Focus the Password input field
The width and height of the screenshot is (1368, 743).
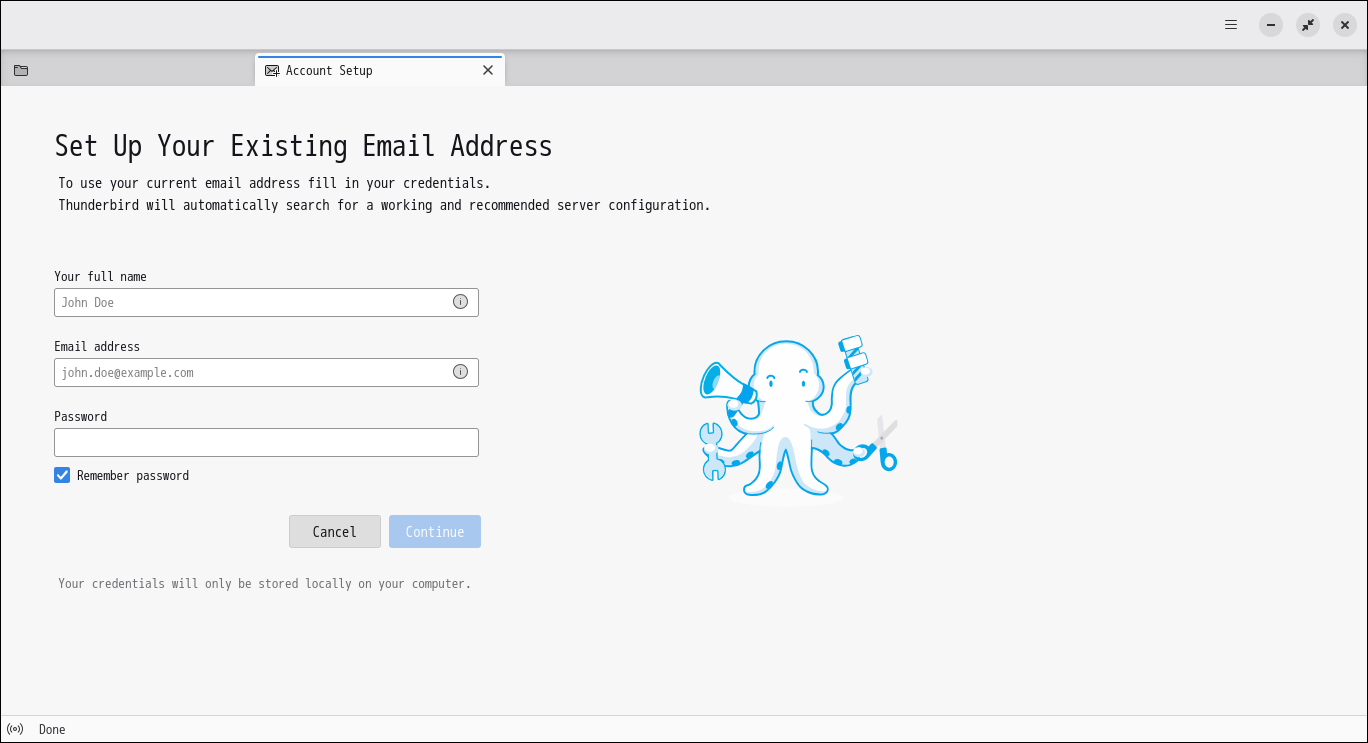click(266, 442)
